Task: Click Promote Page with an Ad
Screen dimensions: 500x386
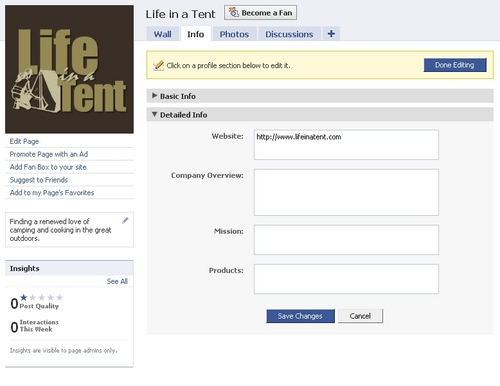Action: tap(49, 154)
